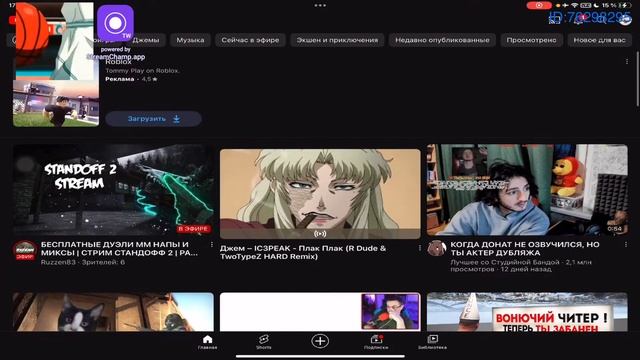The height and width of the screenshot is (360, 640).
Task: Select Экшен и приключения filter chip
Action: [x=337, y=40]
